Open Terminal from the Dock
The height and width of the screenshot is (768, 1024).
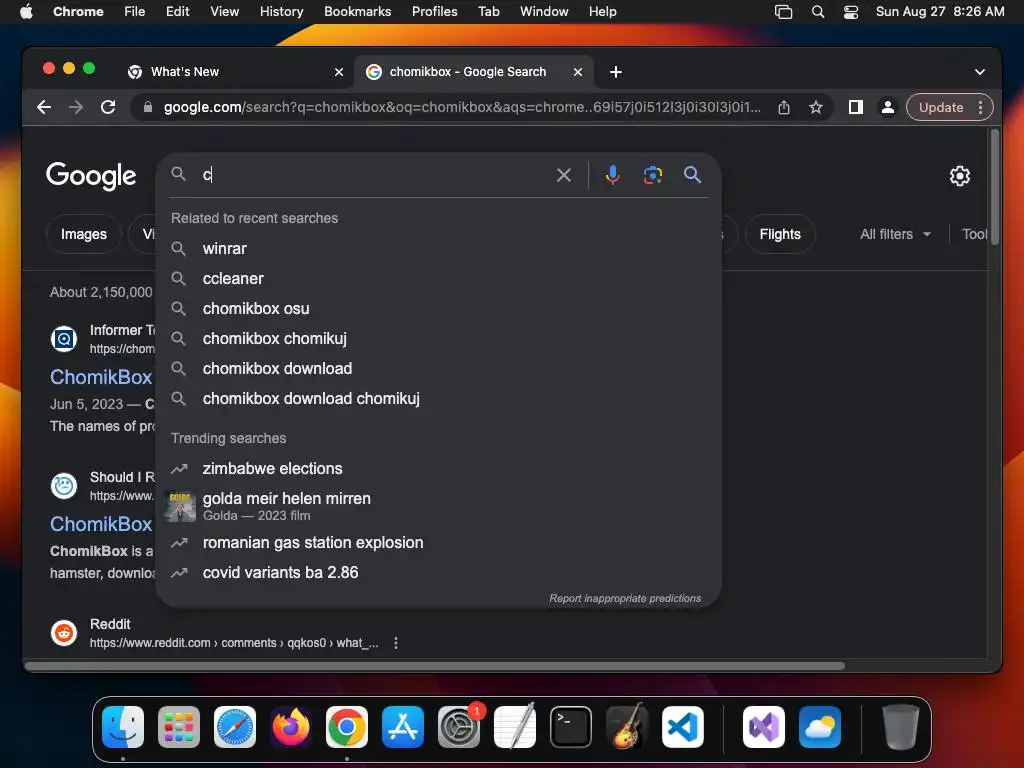571,727
